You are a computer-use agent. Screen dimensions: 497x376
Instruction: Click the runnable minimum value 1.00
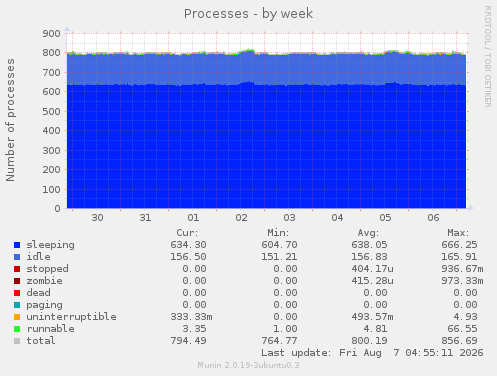click(285, 329)
